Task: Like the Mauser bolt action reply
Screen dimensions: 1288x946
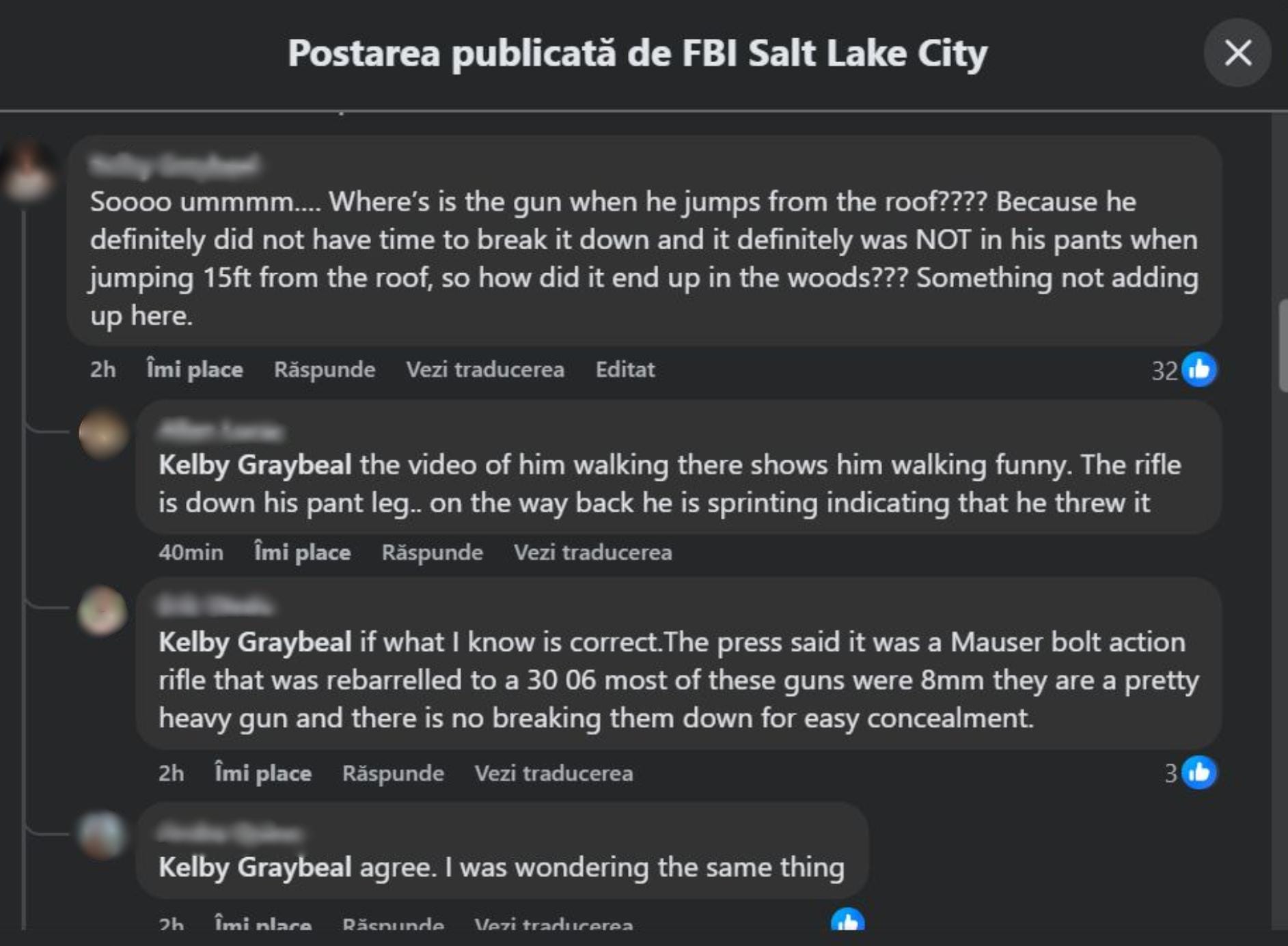Action: (x=263, y=773)
